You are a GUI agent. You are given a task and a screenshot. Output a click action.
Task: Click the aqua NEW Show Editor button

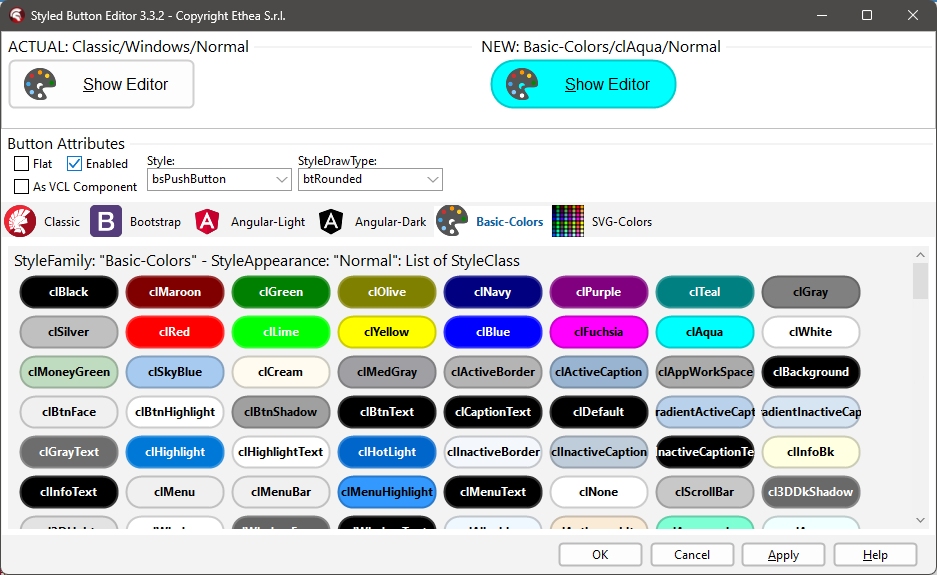coord(583,84)
